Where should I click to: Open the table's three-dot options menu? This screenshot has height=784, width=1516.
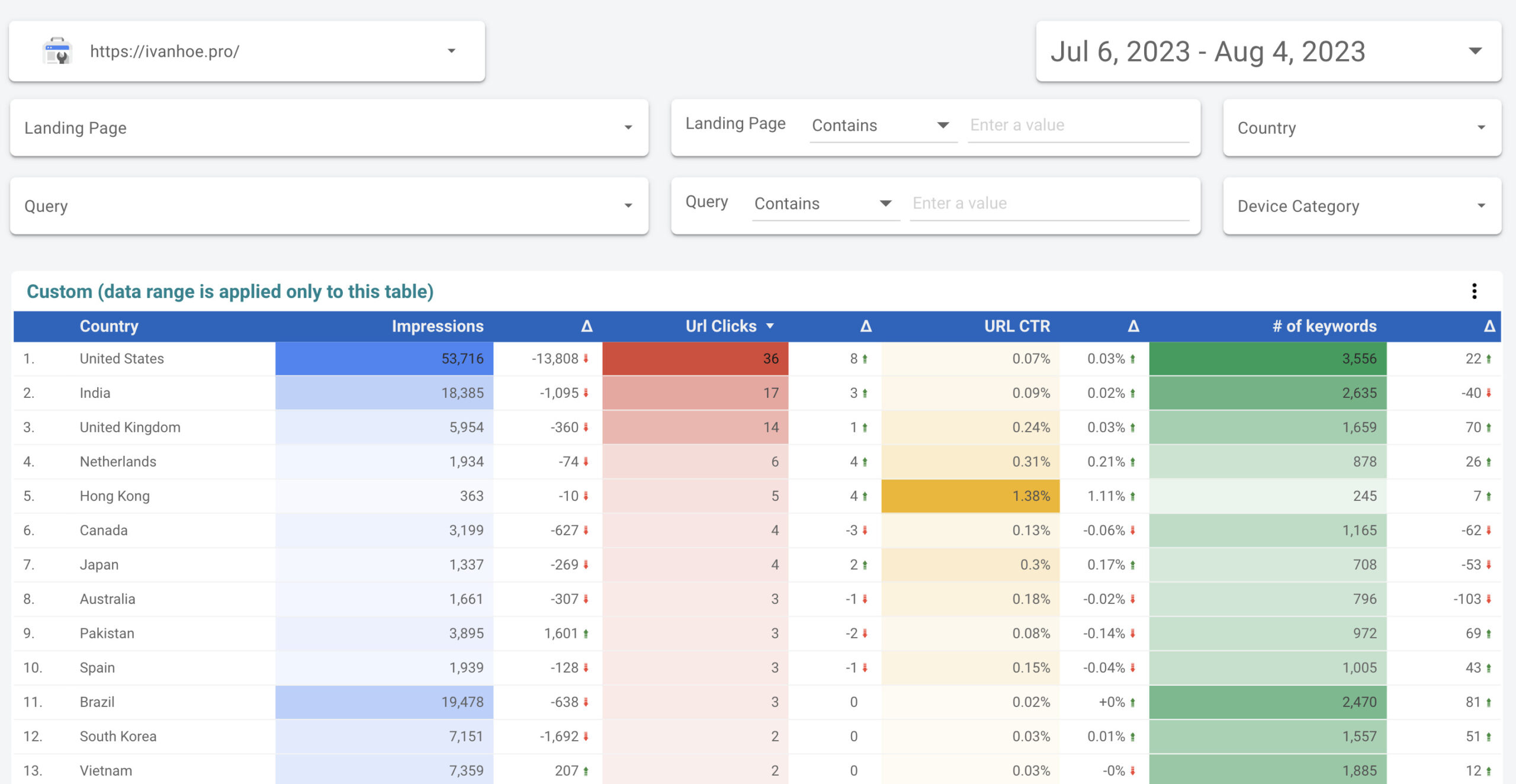1474,291
